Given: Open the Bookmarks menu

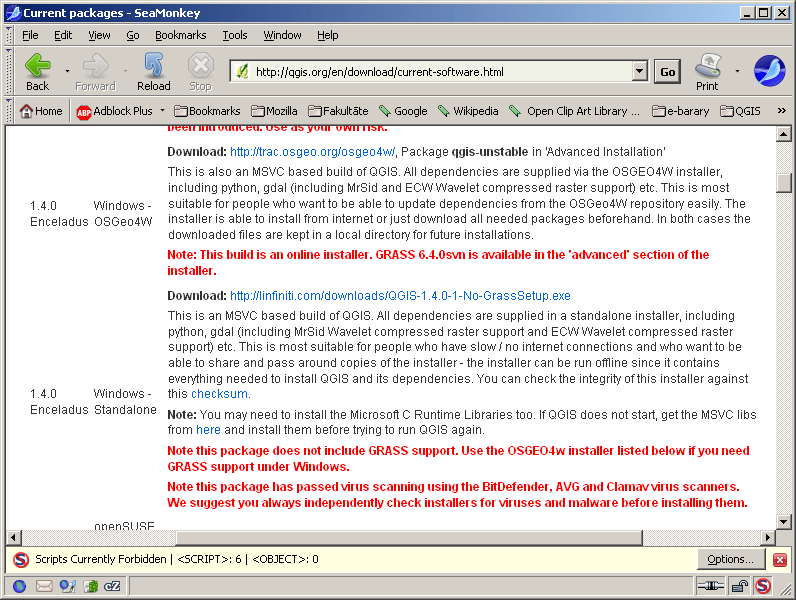Looking at the screenshot, I should point(181,35).
